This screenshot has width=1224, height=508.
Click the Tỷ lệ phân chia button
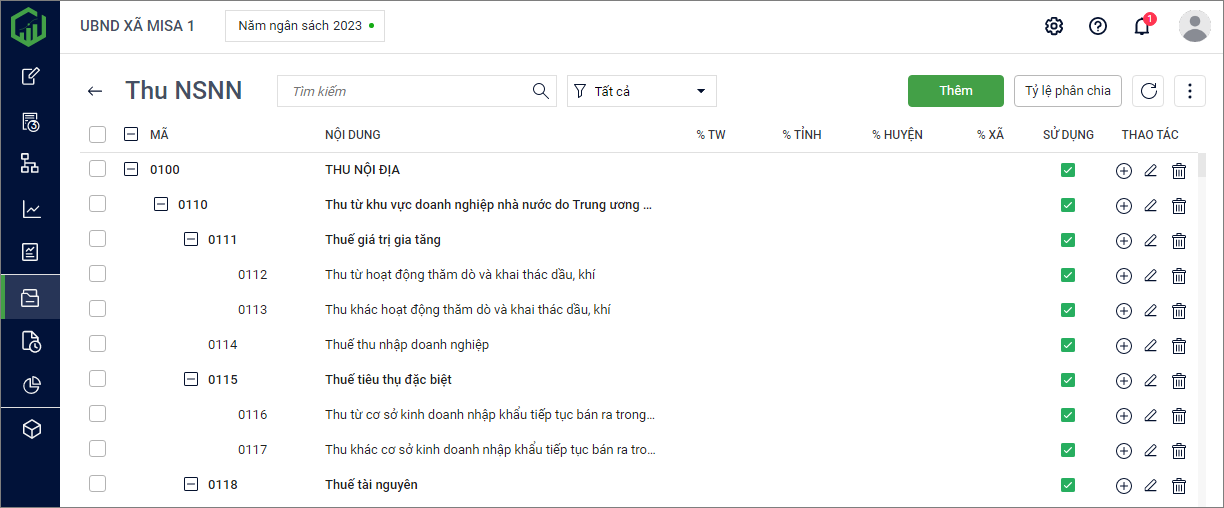(1067, 91)
